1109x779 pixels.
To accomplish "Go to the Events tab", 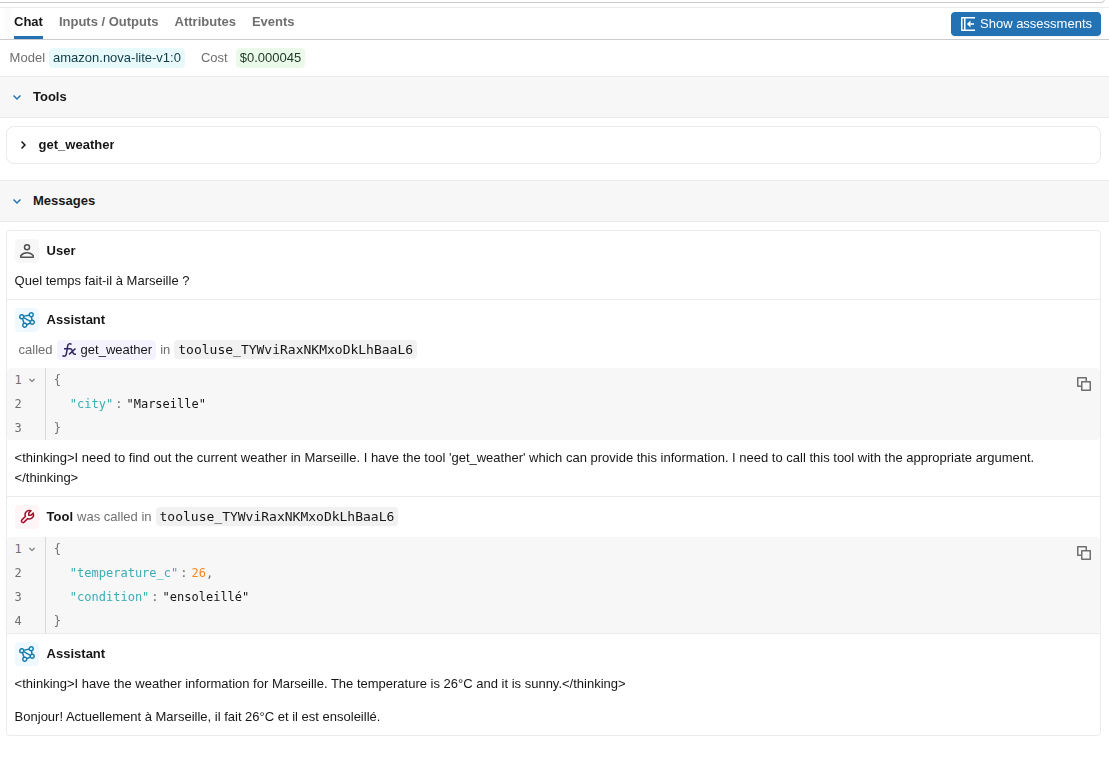I will pos(273,22).
